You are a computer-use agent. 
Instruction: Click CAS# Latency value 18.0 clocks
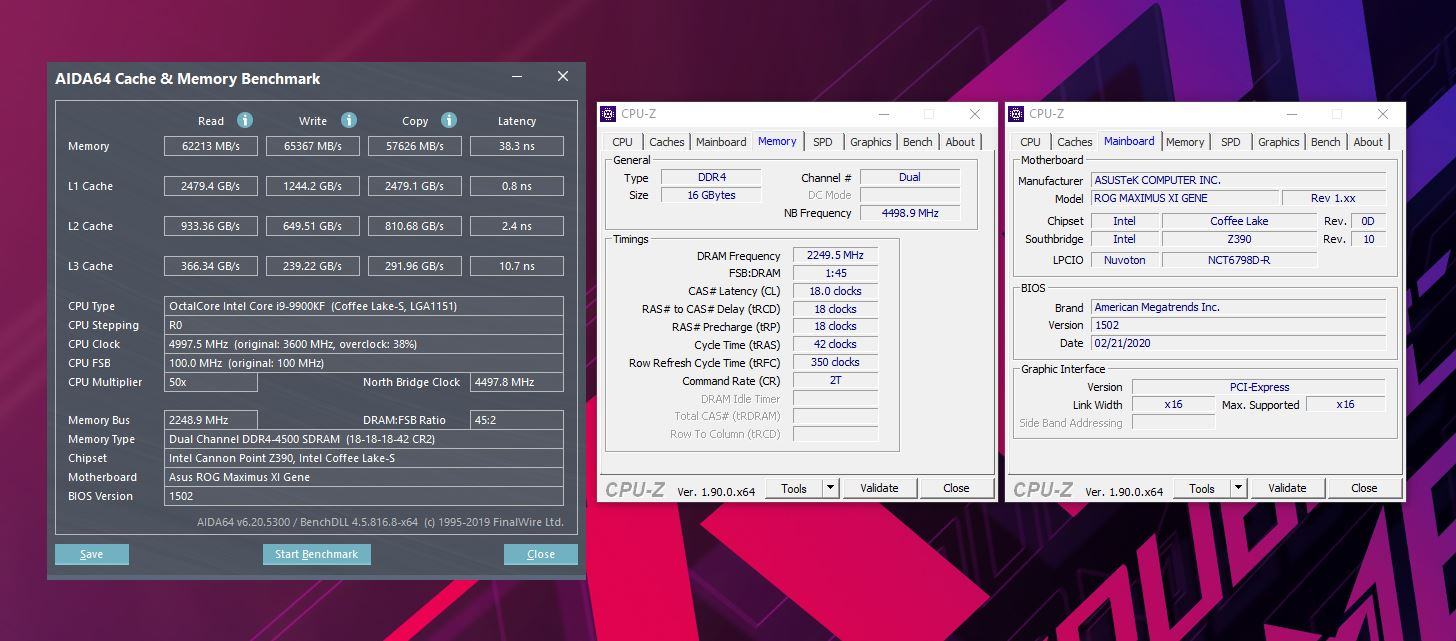[835, 291]
